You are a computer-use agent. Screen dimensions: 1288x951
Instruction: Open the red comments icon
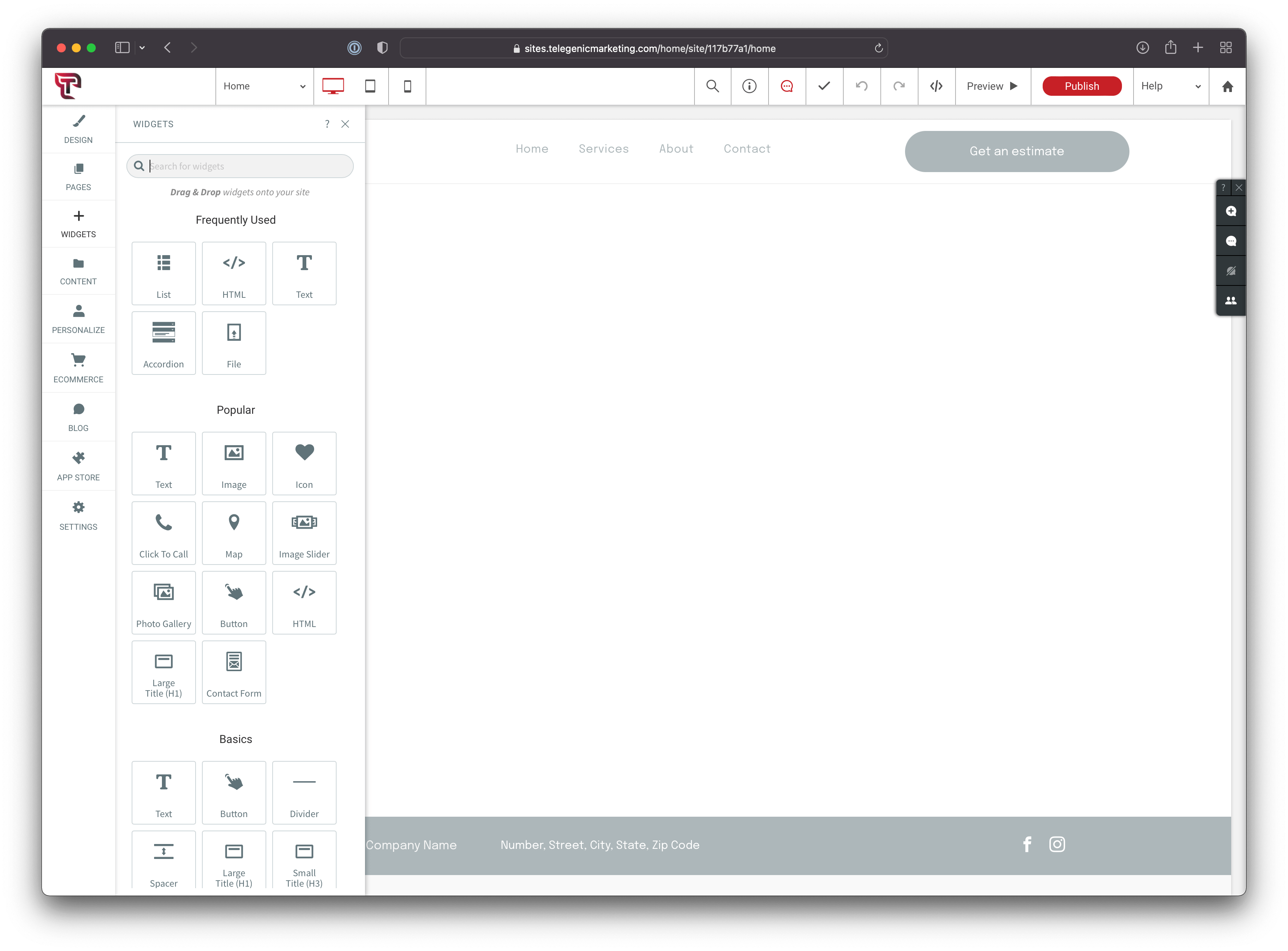click(787, 86)
